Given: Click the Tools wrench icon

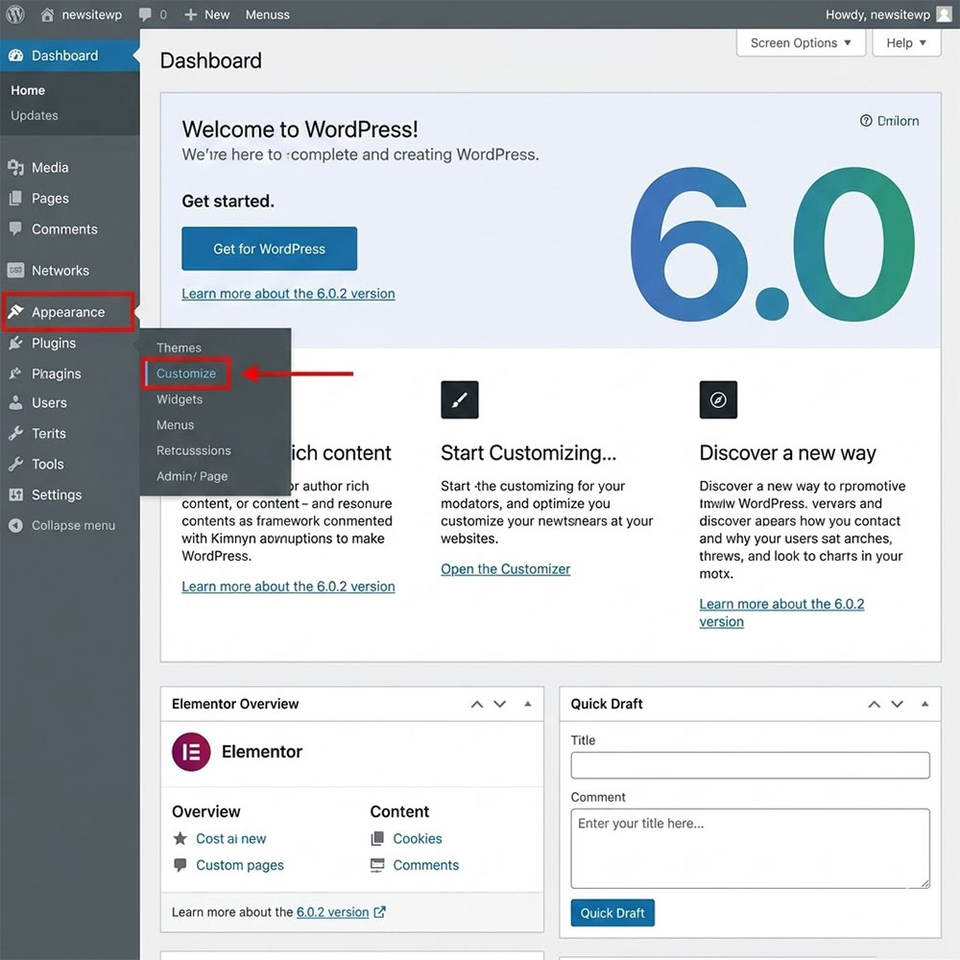Looking at the screenshot, I should (16, 464).
